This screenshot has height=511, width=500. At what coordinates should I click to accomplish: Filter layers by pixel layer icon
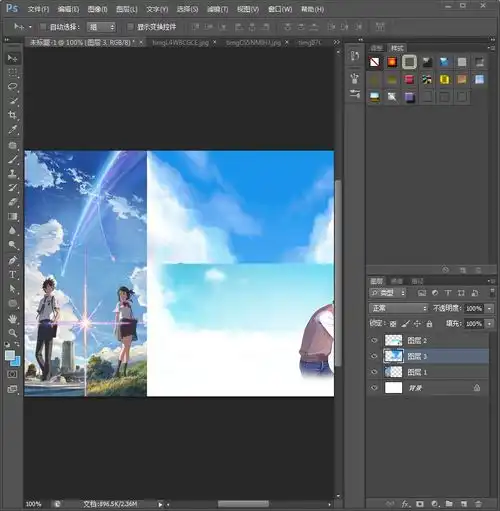(422, 293)
